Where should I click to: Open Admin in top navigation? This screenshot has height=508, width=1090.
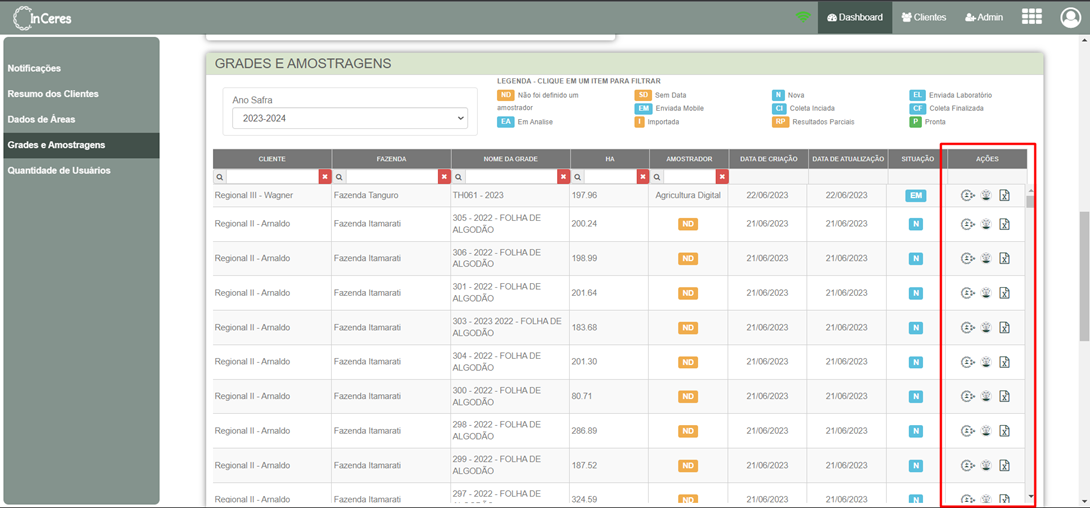984,17
